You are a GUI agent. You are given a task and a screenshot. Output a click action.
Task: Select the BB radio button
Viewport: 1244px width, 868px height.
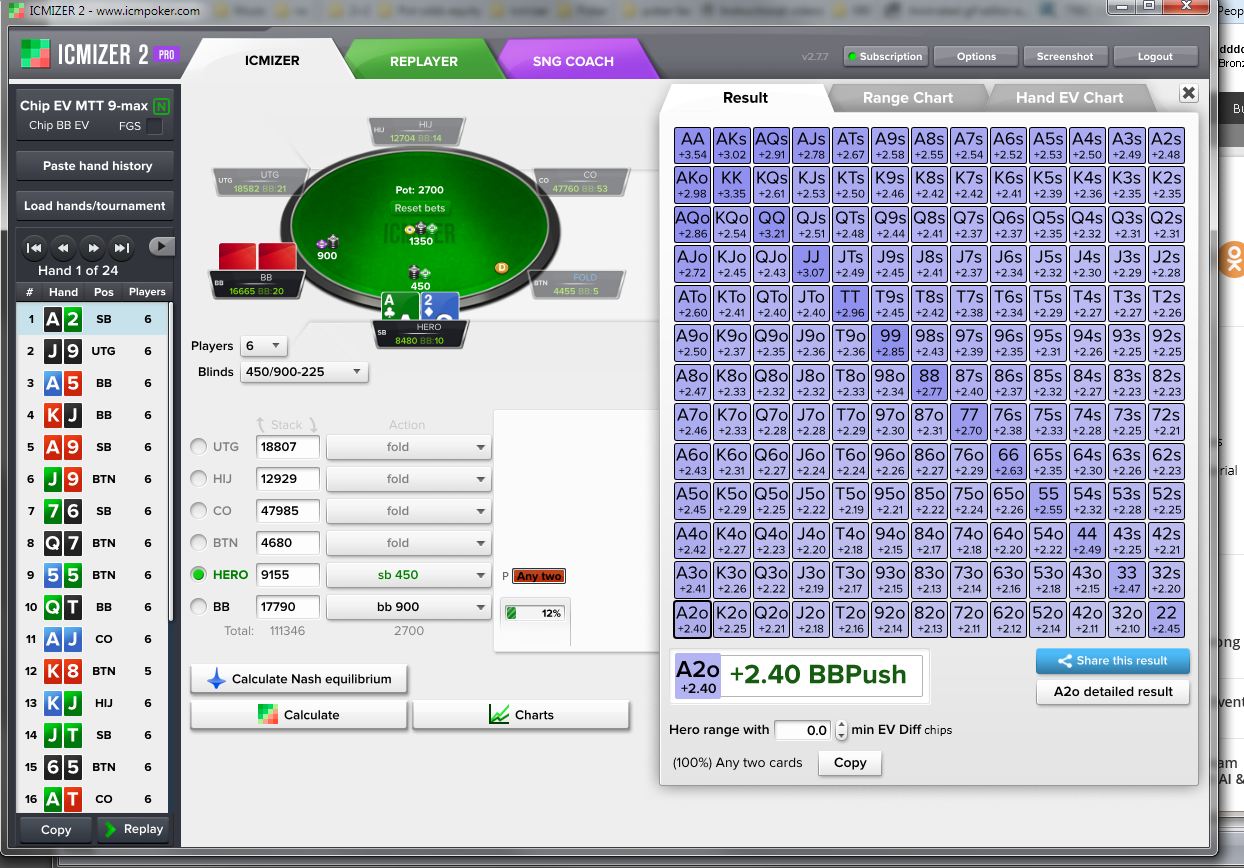click(199, 607)
